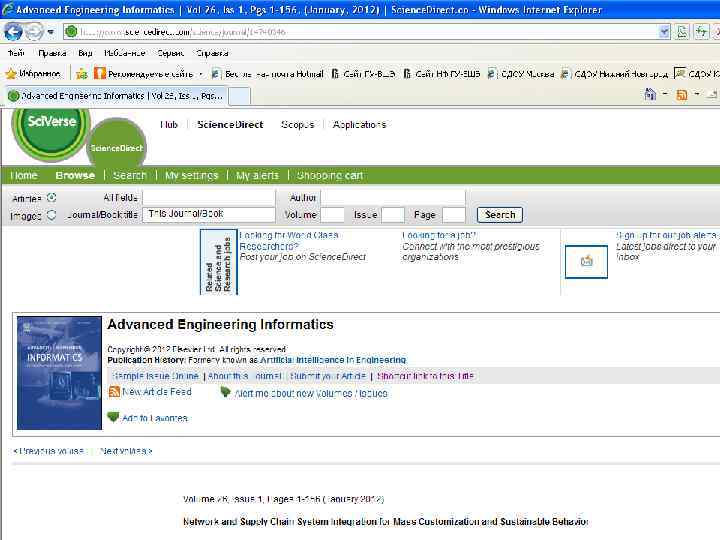Click the RSS feeds icon in command bar
Screen dimensions: 720x540
[681, 95]
